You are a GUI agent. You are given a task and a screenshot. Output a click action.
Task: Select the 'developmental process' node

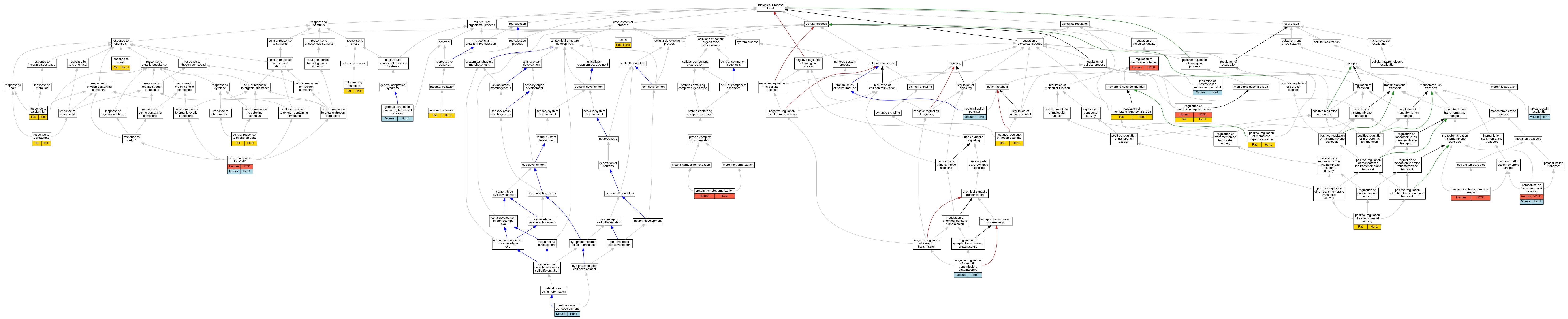tap(623, 24)
